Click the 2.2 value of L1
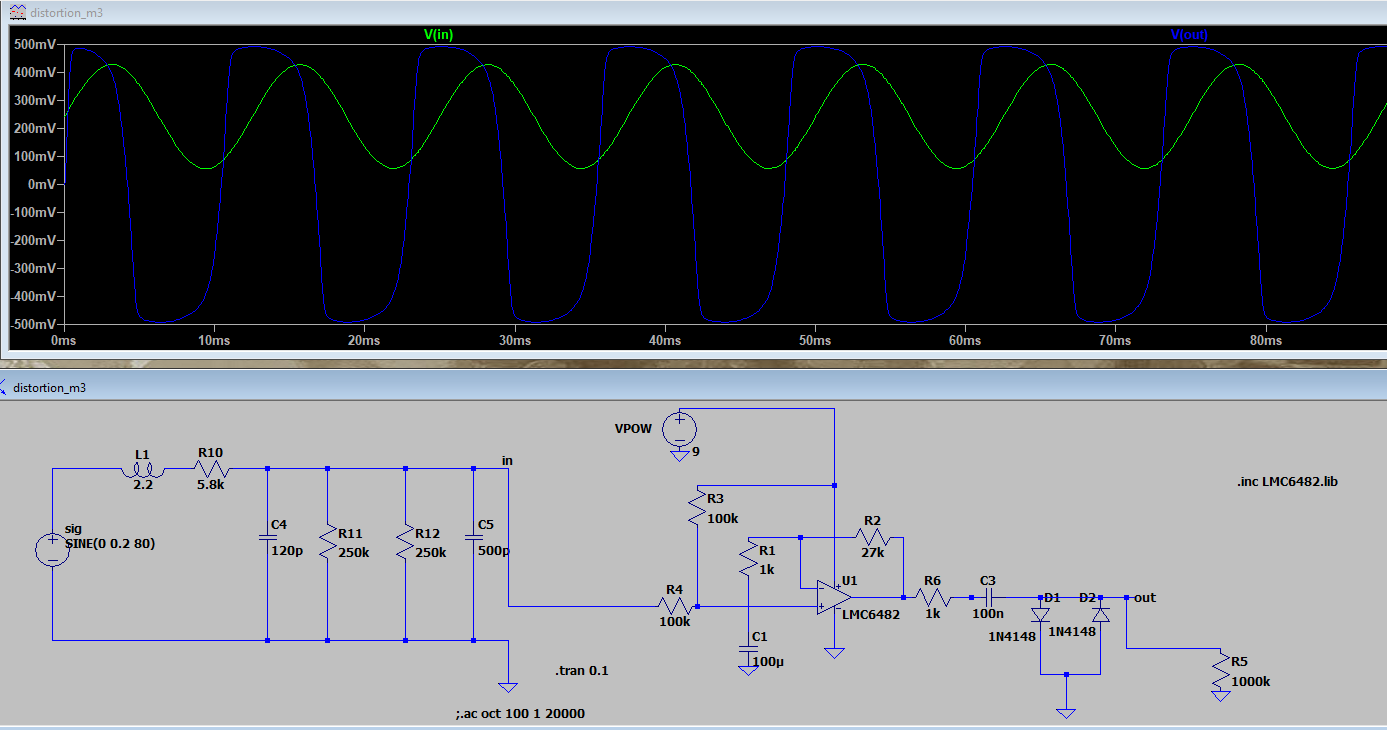1387x730 pixels. click(143, 484)
